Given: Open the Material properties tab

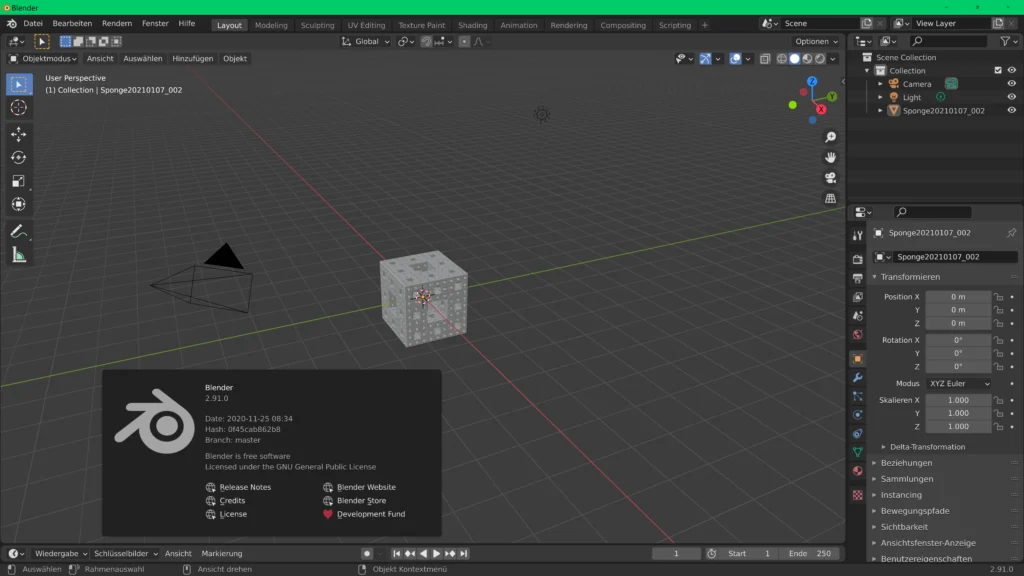Looking at the screenshot, I should (857, 471).
